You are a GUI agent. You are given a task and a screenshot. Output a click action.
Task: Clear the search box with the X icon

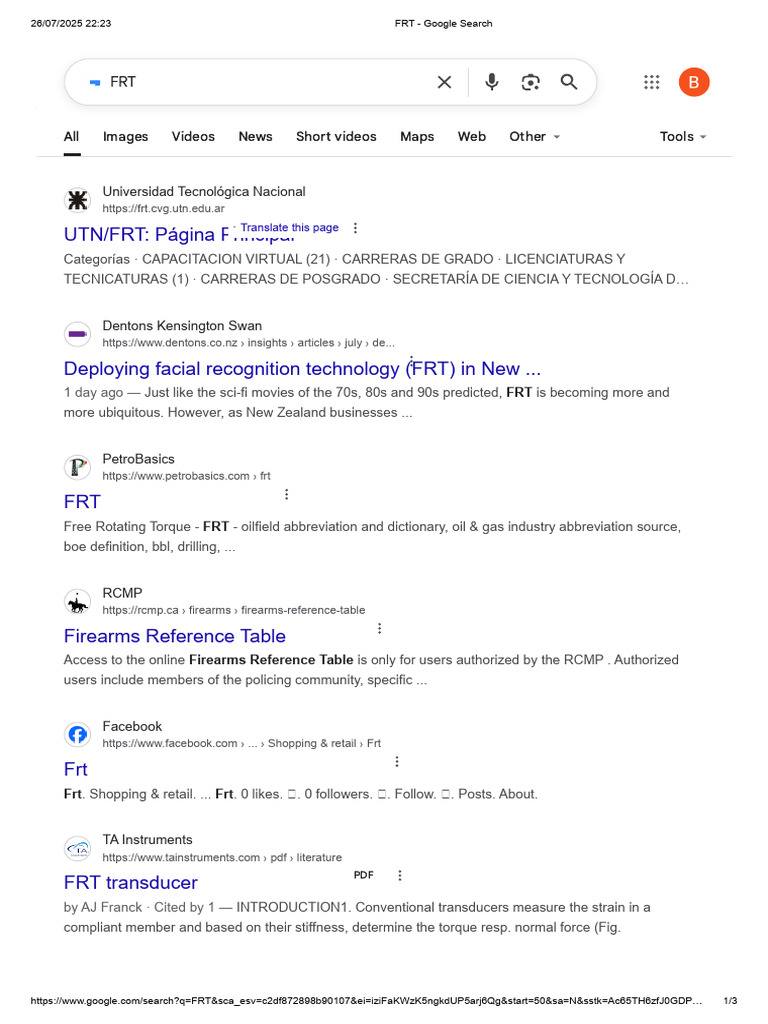444,82
